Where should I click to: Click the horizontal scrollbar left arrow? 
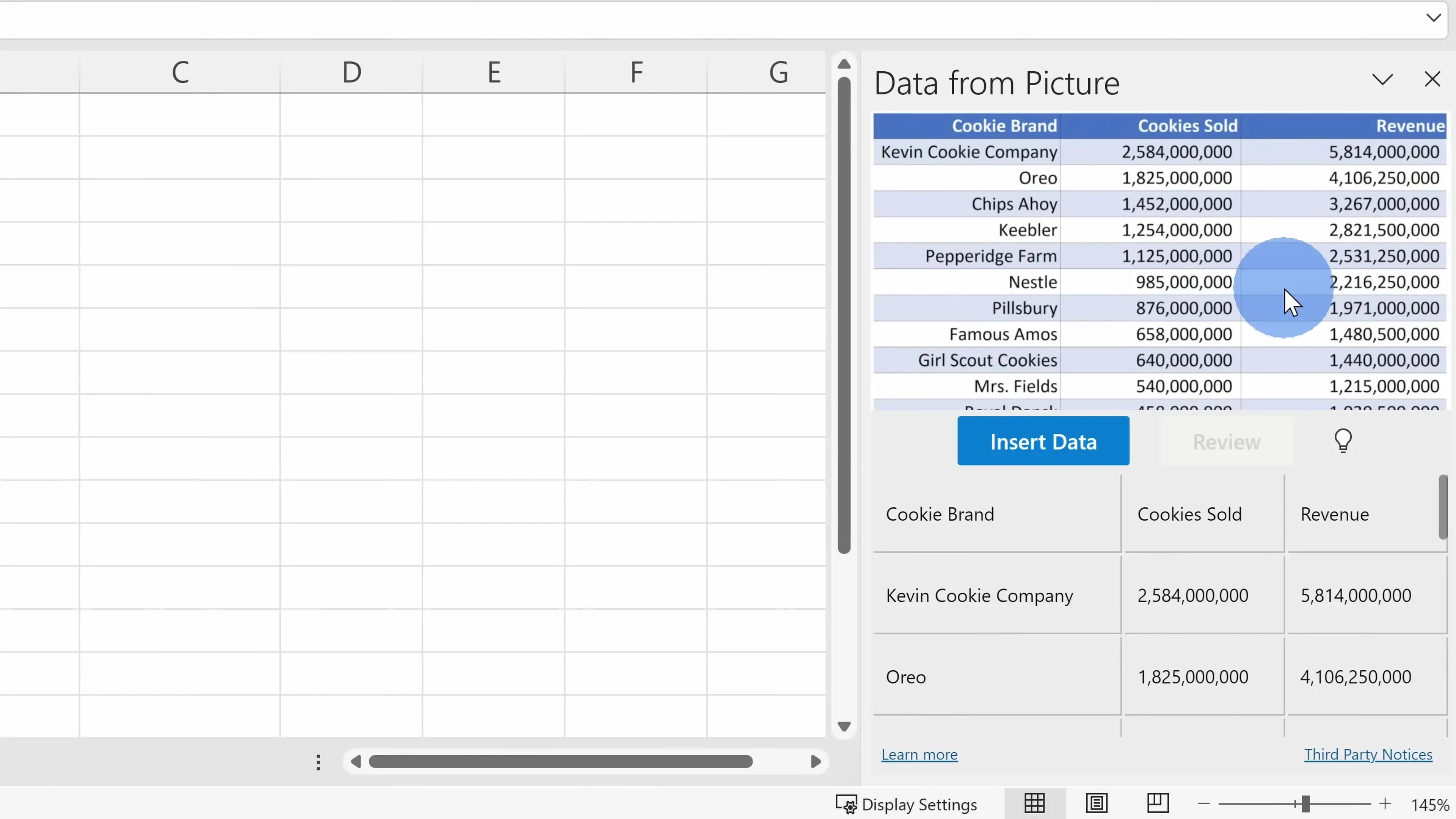pyautogui.click(x=356, y=761)
